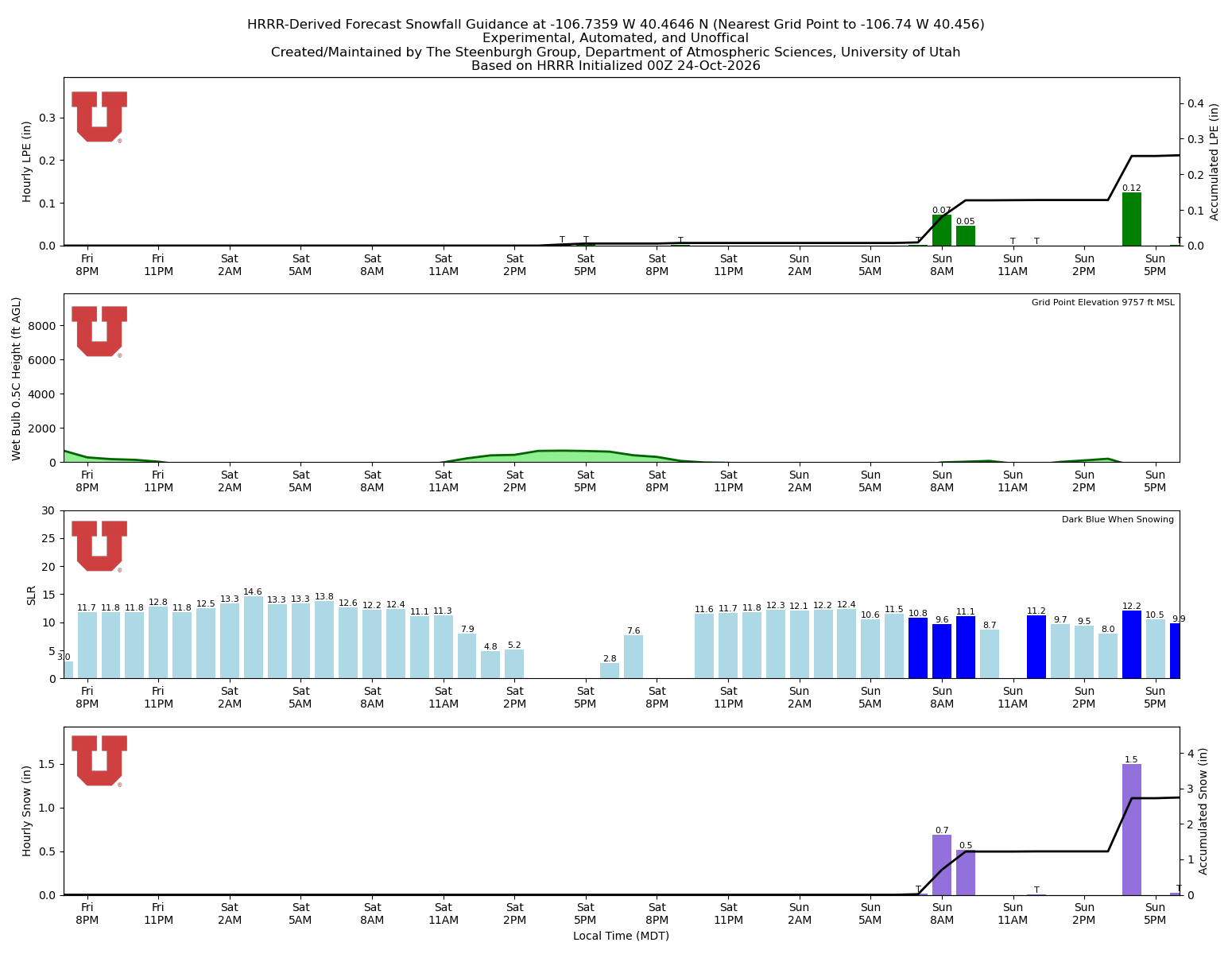
Task: Click the 0.12 green hourly LPE bar
Action: tap(1132, 219)
